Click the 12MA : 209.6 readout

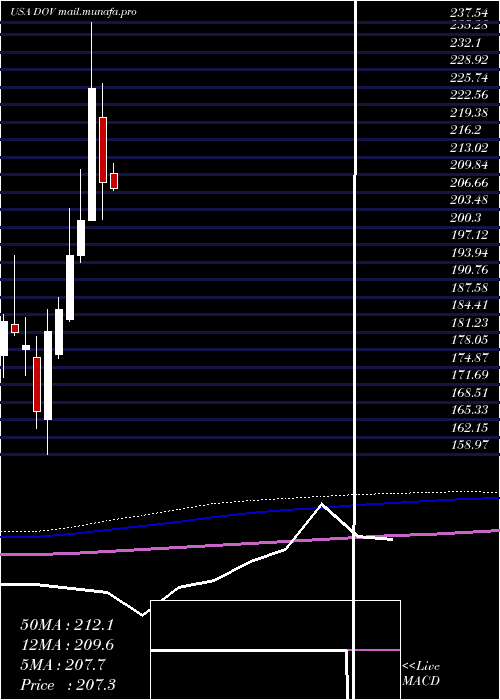pyautogui.click(x=67, y=645)
